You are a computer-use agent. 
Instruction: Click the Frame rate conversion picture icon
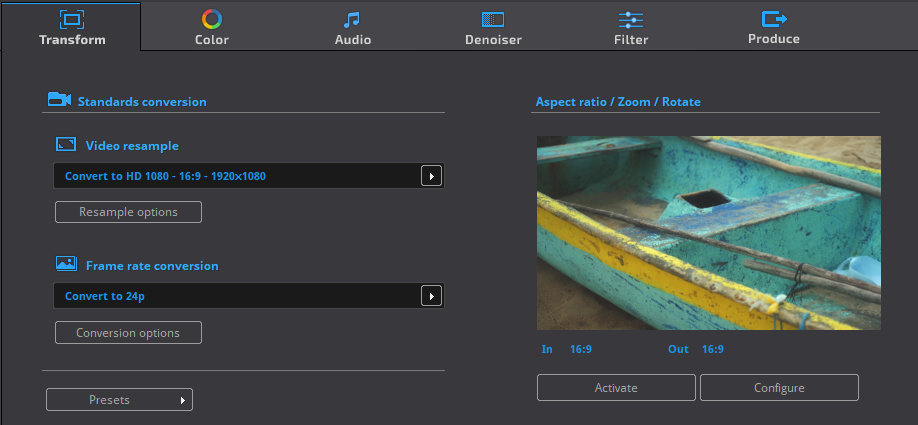[x=66, y=263]
